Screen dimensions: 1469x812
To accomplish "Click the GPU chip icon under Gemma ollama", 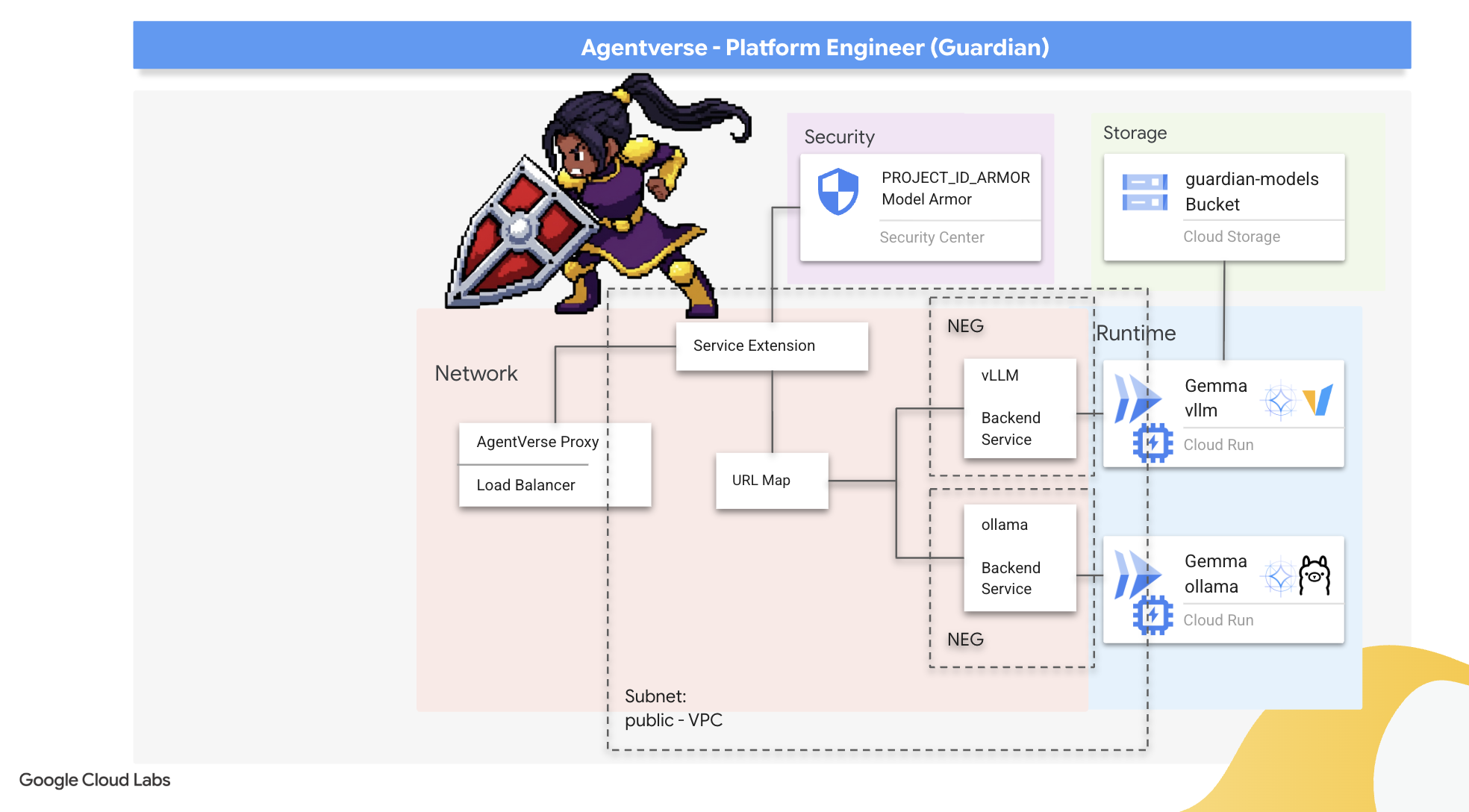I will (1153, 616).
